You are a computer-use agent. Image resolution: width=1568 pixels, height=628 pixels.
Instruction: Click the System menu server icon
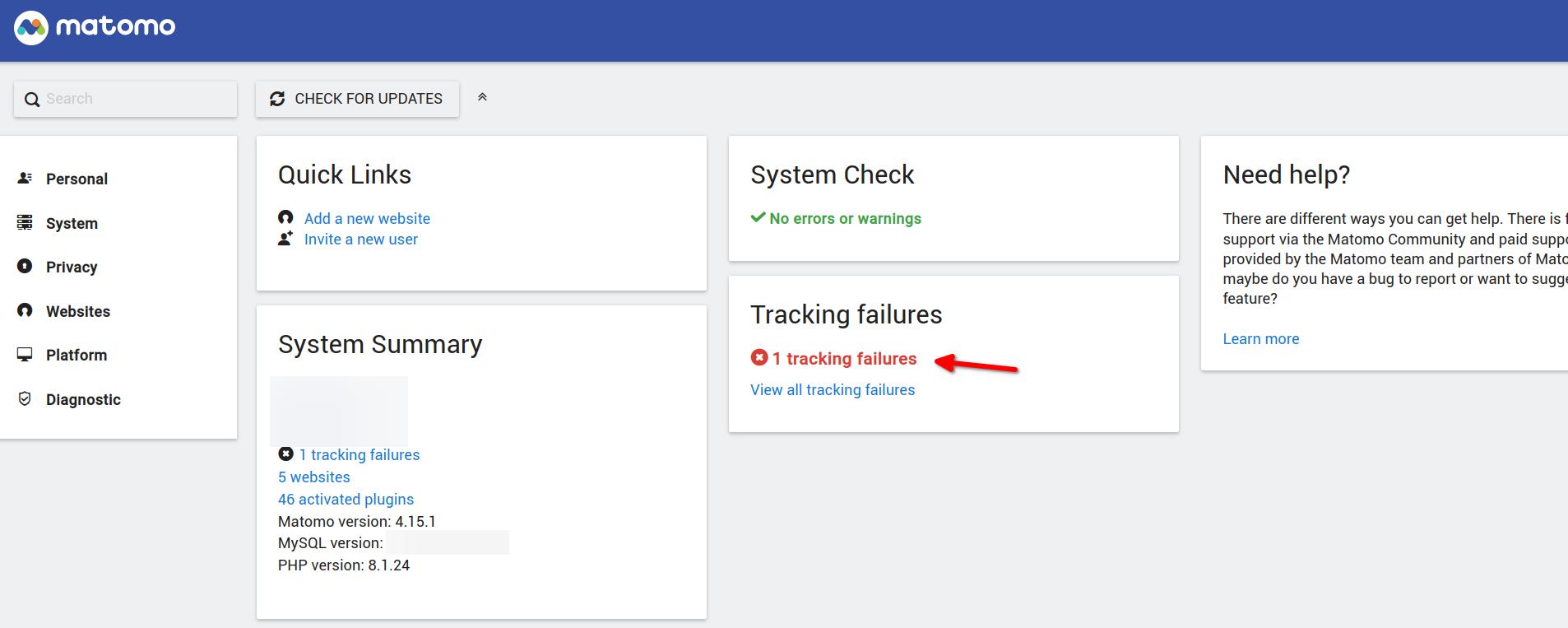click(25, 222)
